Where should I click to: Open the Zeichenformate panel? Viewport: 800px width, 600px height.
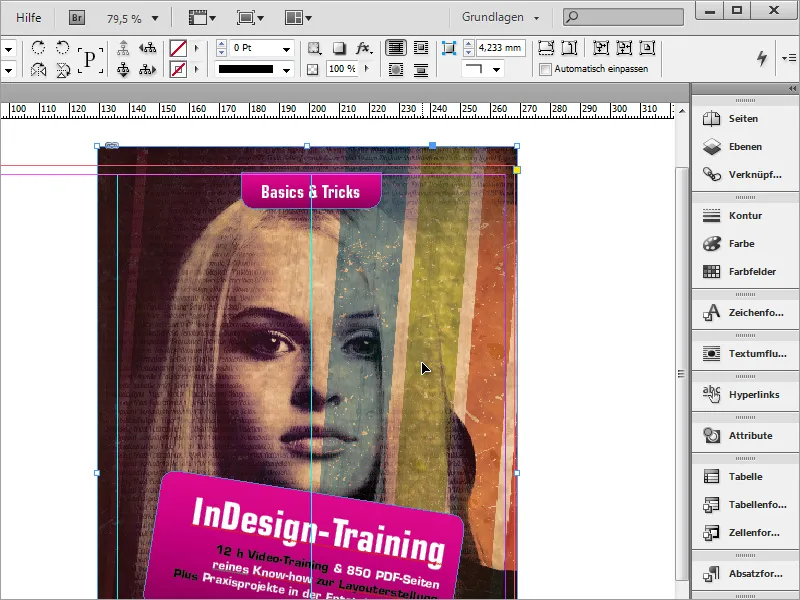tap(745, 313)
